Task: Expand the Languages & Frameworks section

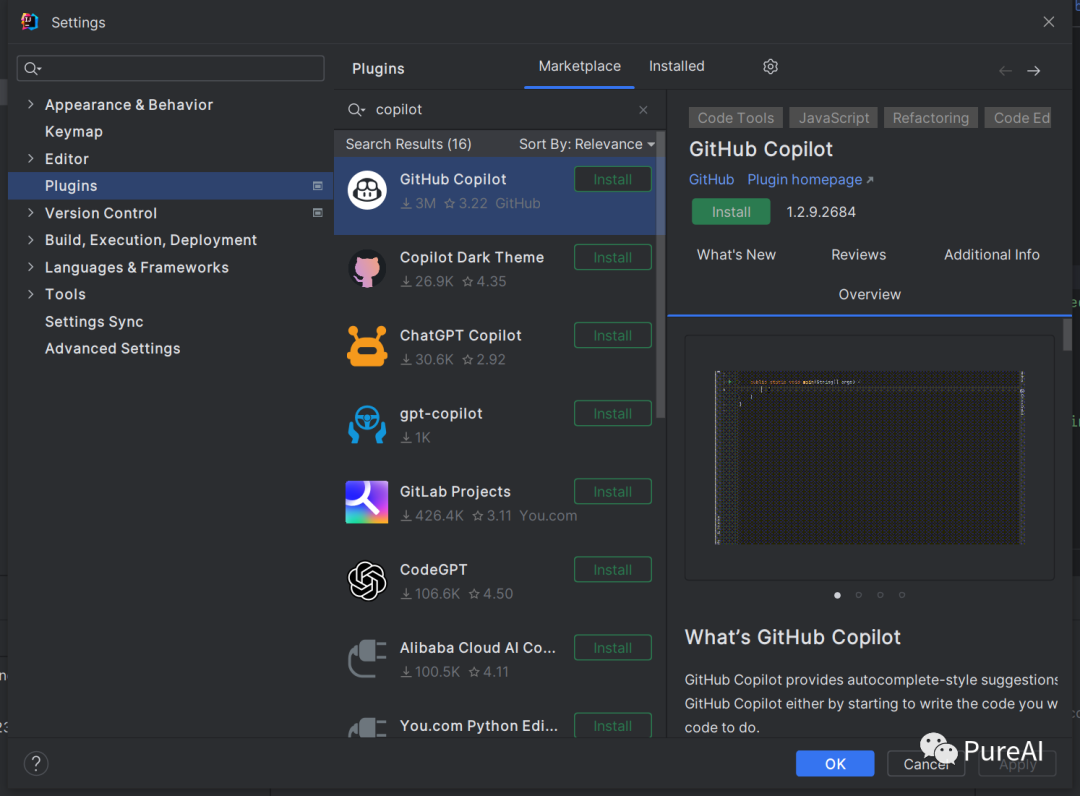Action: [28, 267]
